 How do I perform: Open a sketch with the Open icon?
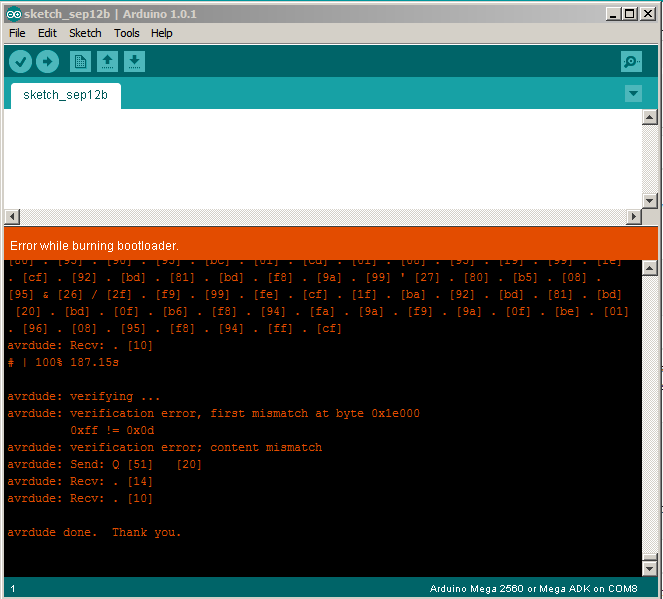click(x=107, y=62)
